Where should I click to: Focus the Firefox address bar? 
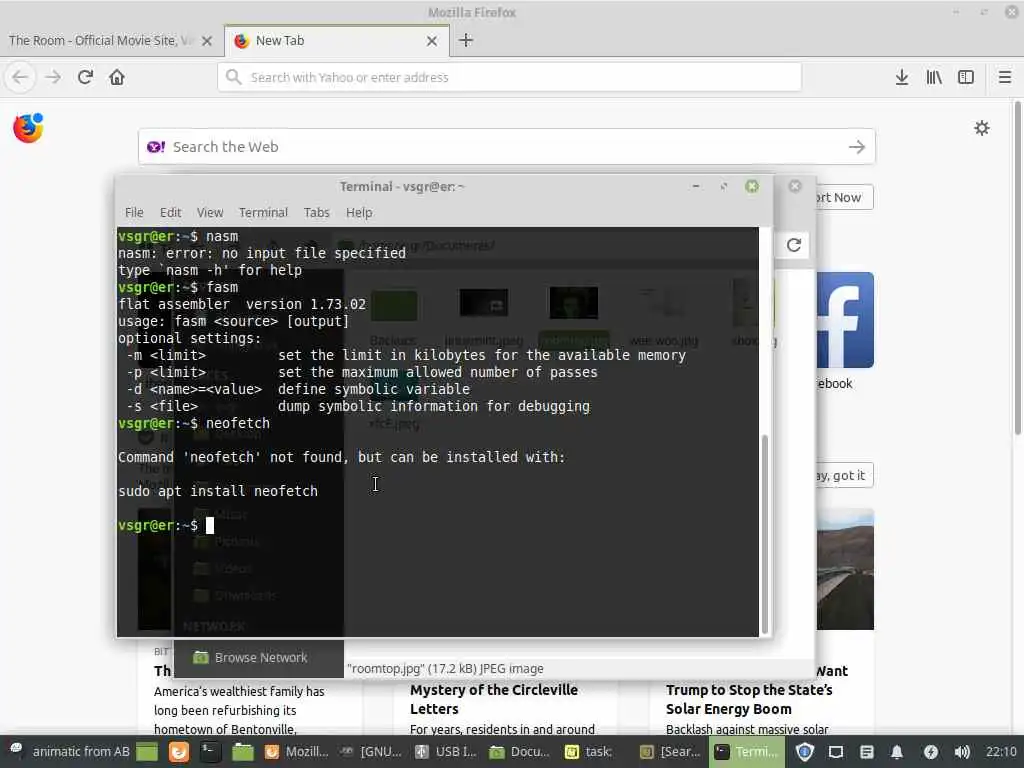(x=509, y=77)
